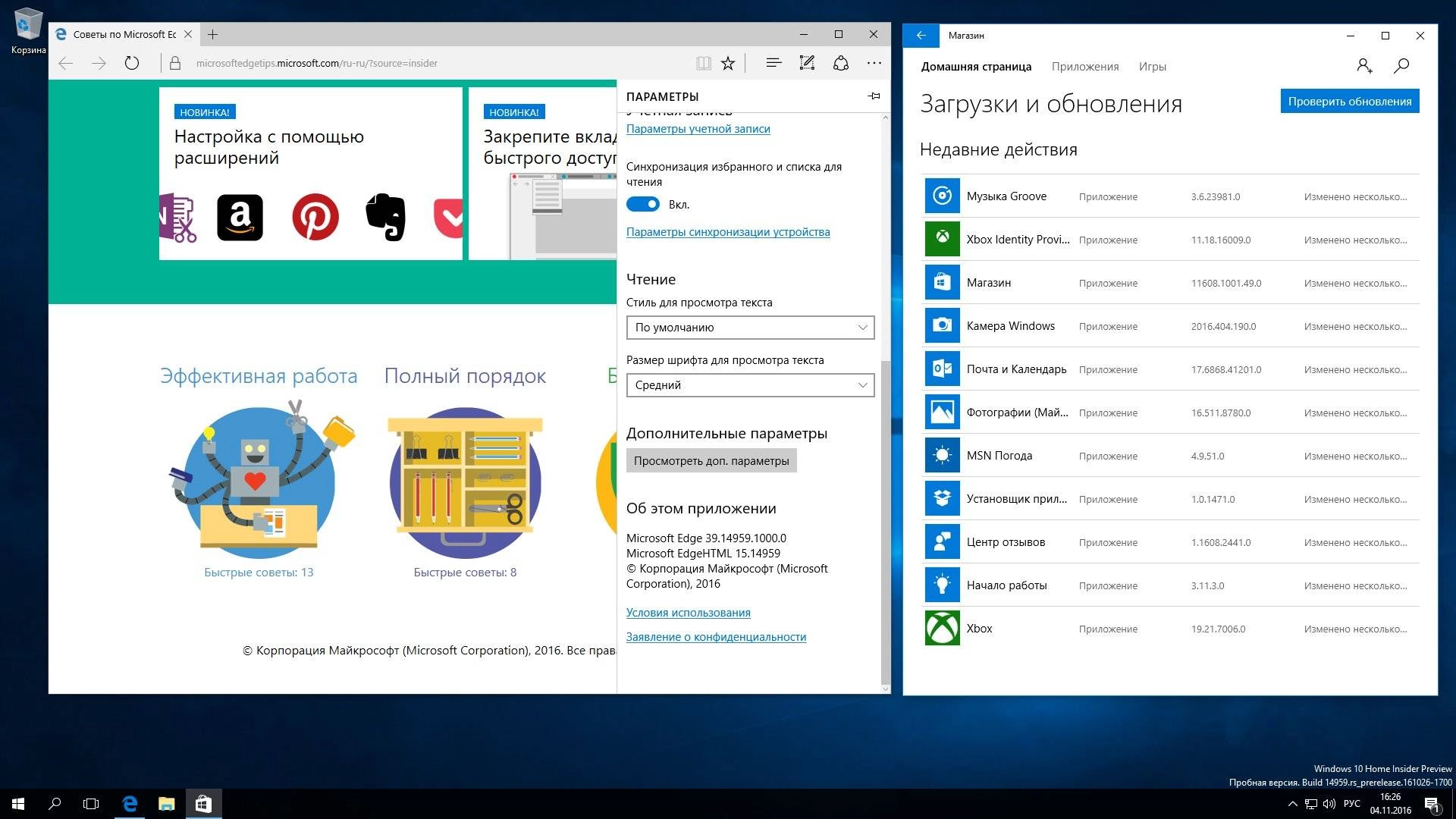
Task: Open File Explorer from taskbar
Action: tap(166, 804)
